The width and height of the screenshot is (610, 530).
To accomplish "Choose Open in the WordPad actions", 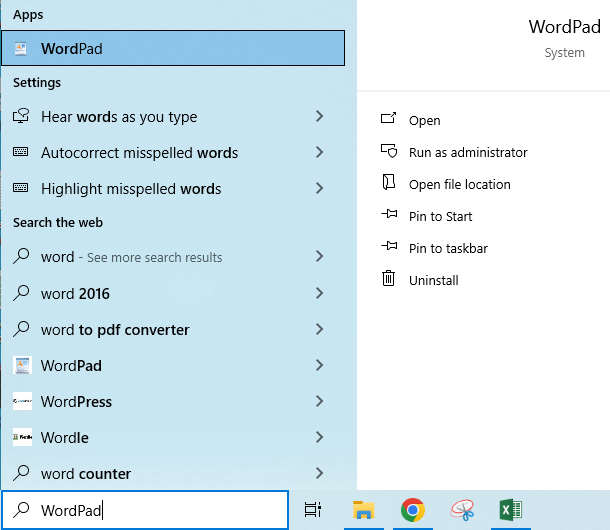I will (x=424, y=121).
